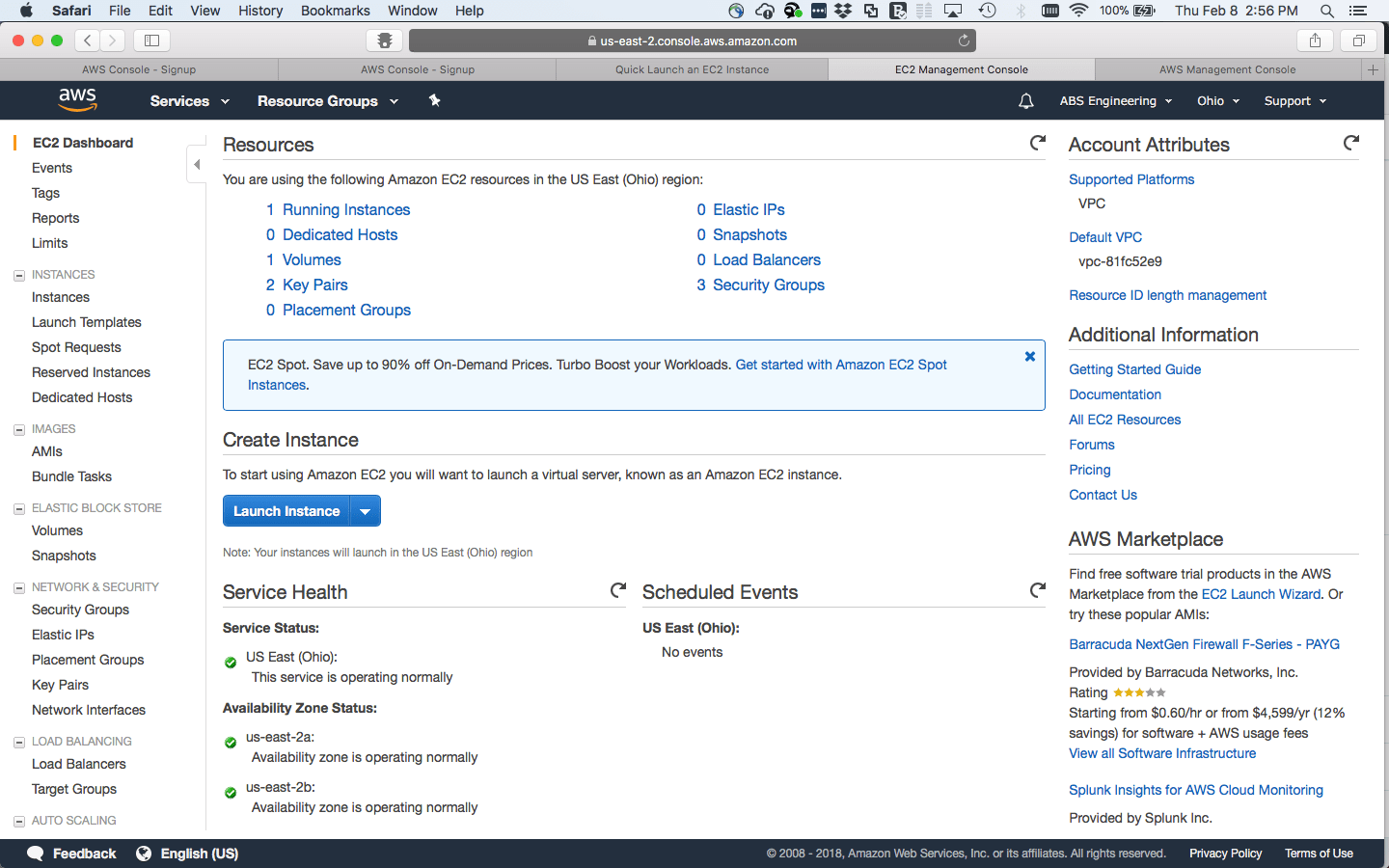Screen dimensions: 1389x868
Task: Open the notifications bell icon
Action: point(1025,101)
